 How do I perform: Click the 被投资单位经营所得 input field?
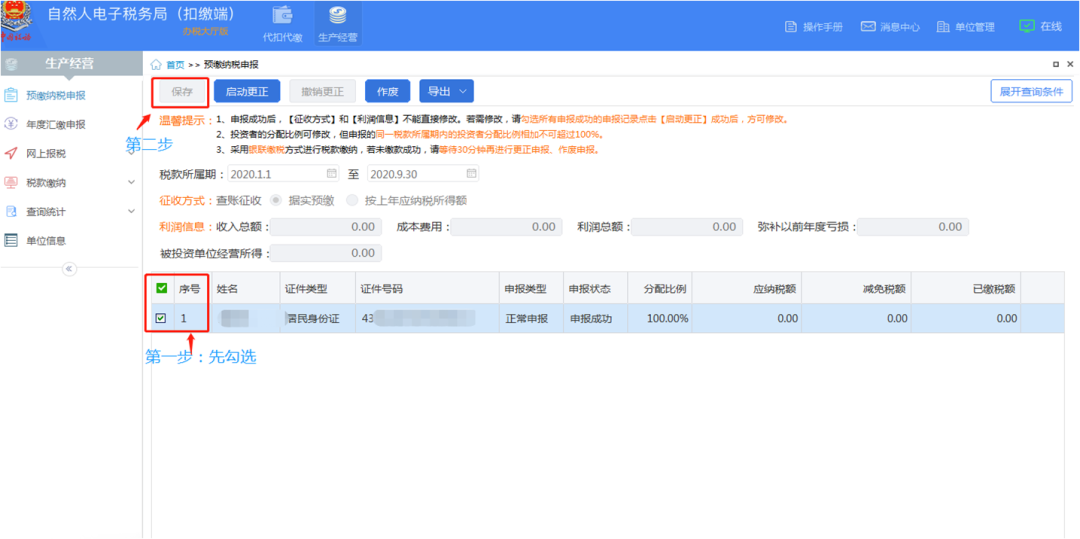(326, 253)
